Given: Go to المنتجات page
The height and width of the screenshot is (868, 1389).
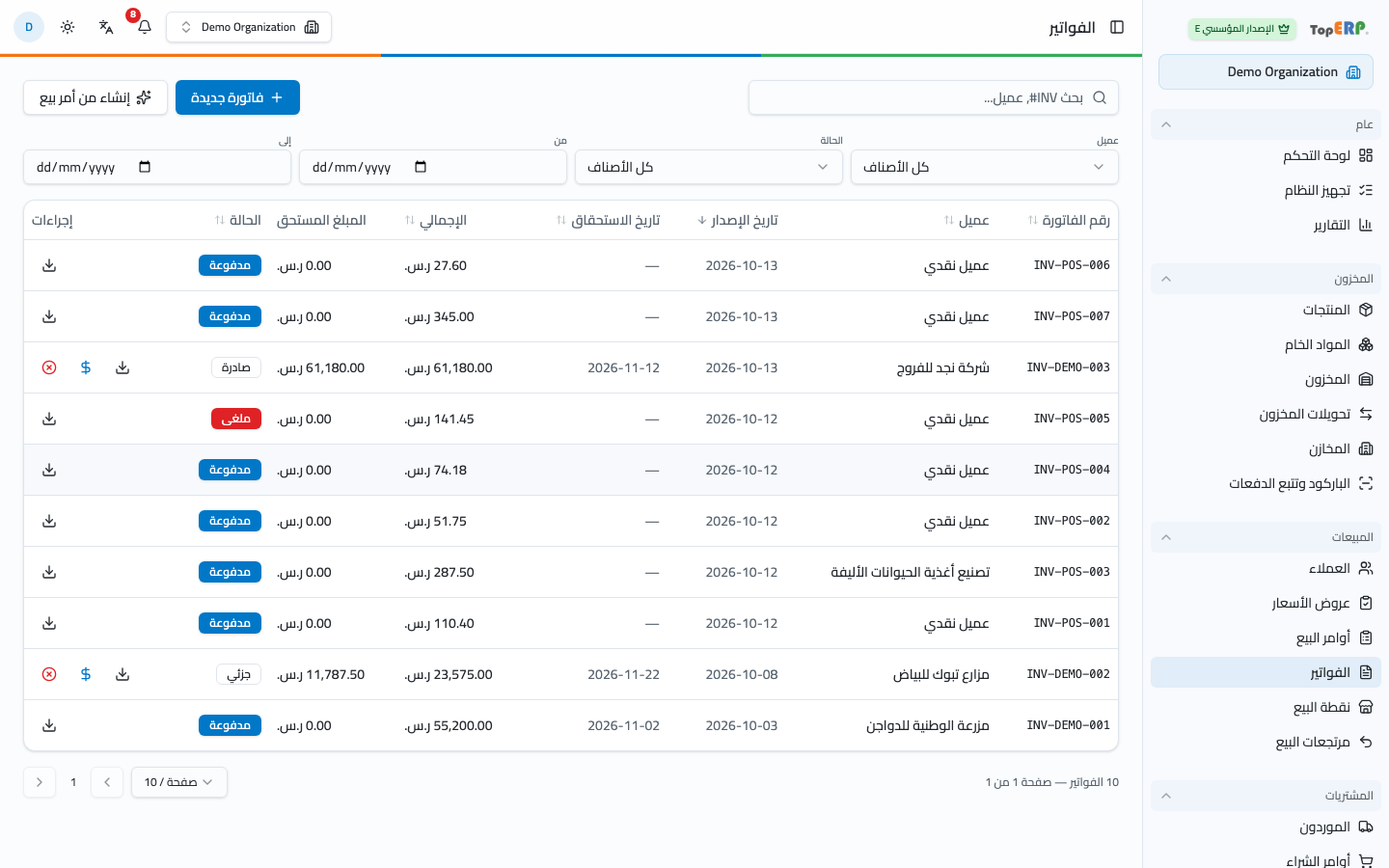Looking at the screenshot, I should point(1266,310).
